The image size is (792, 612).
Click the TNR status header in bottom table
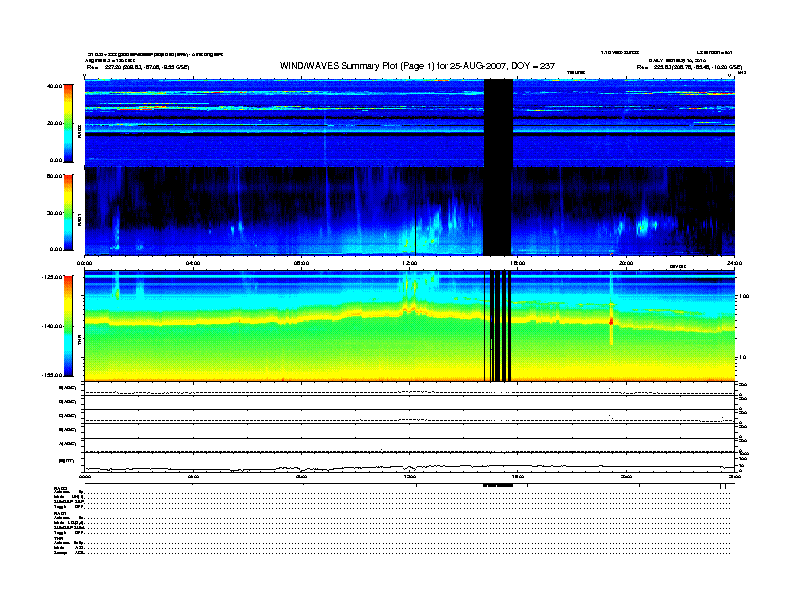(x=58, y=538)
